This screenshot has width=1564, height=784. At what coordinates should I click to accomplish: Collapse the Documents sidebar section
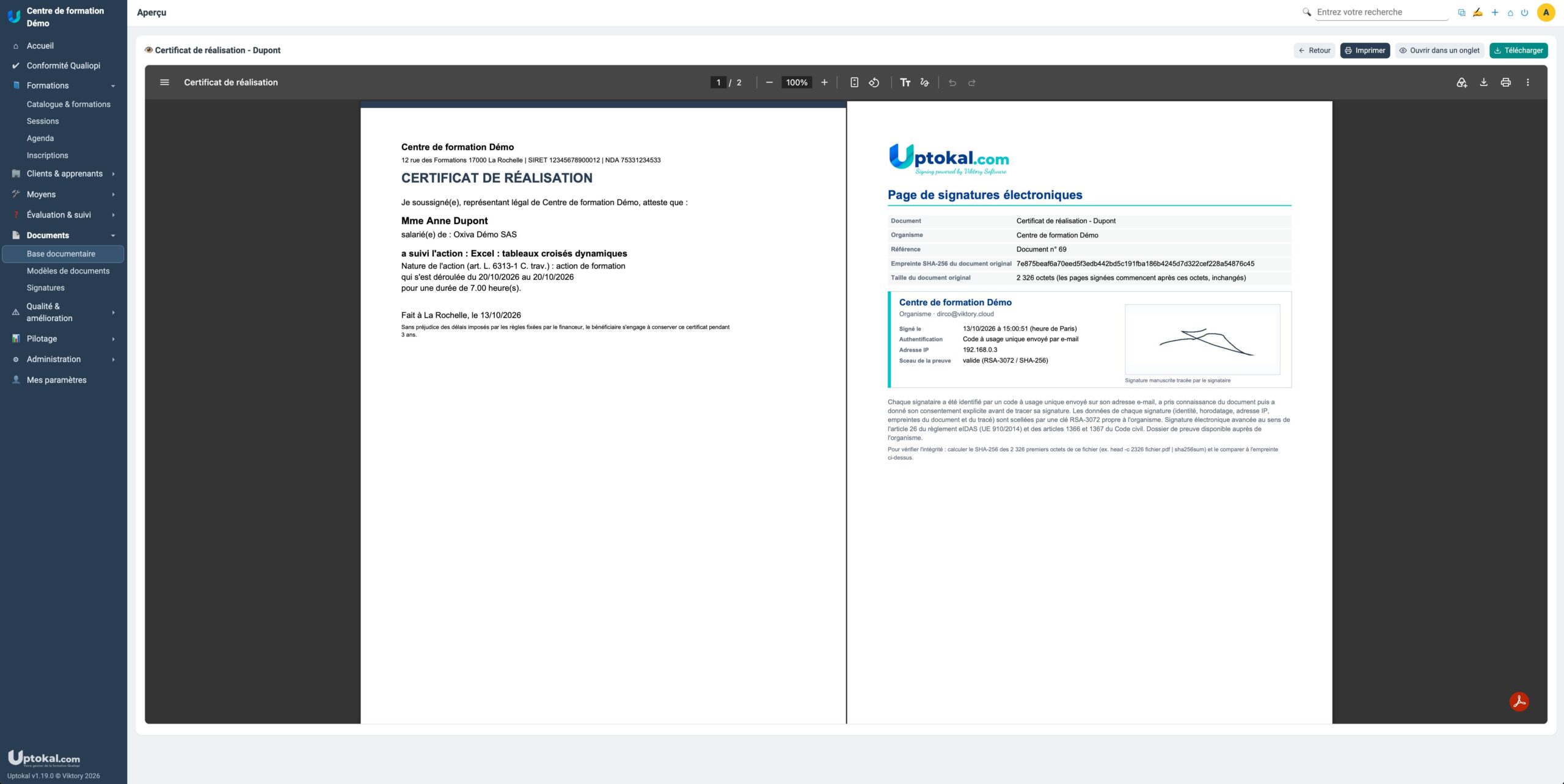pos(64,235)
